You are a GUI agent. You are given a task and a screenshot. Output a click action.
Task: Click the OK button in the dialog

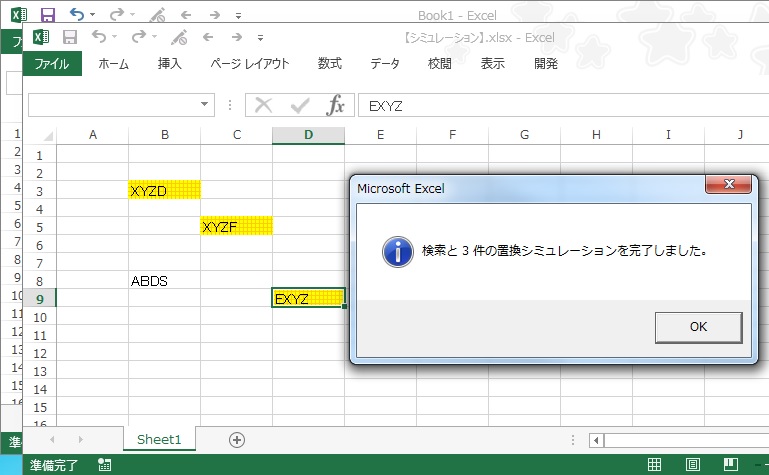[x=698, y=327]
